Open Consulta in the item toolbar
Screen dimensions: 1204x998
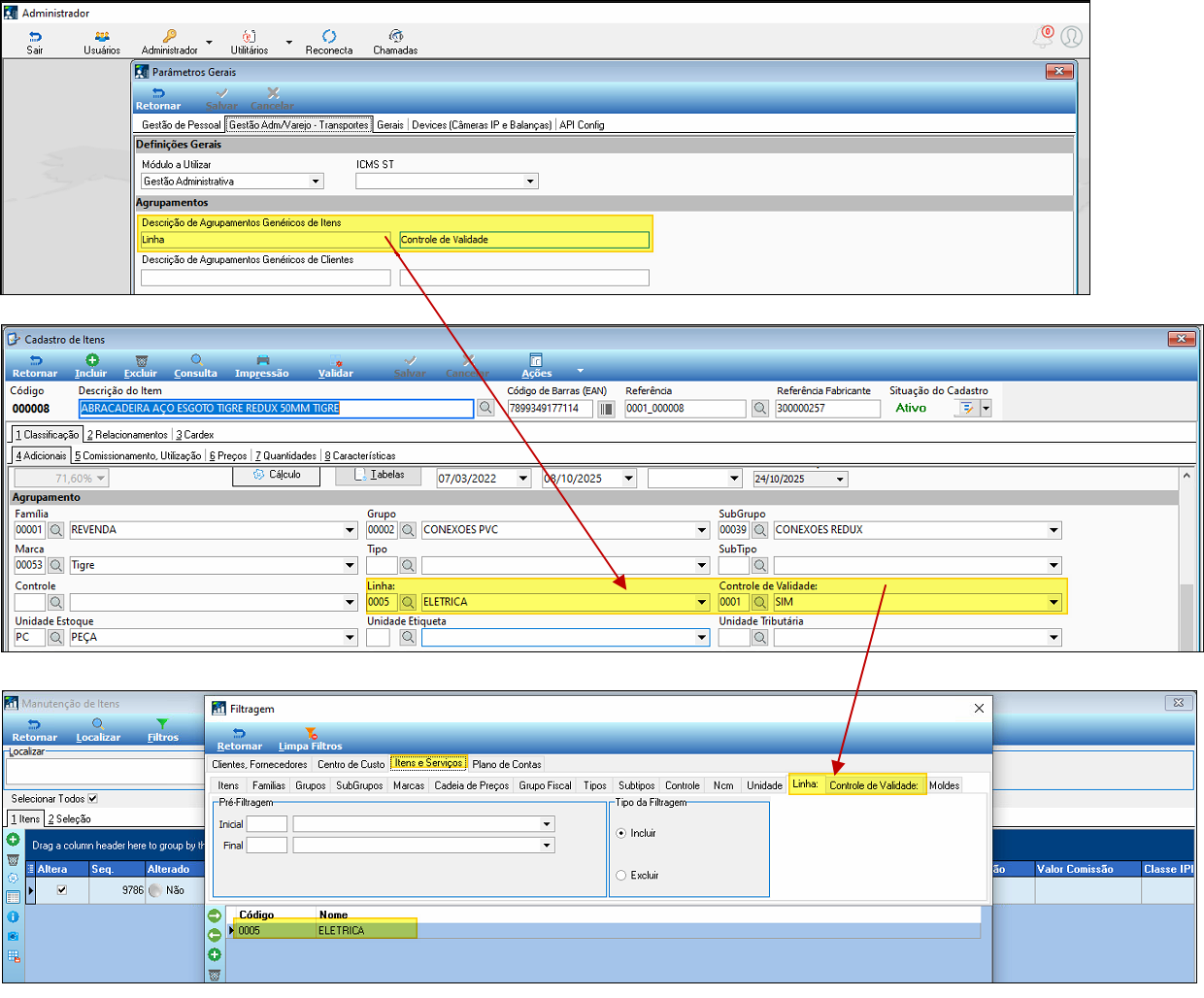tap(196, 360)
